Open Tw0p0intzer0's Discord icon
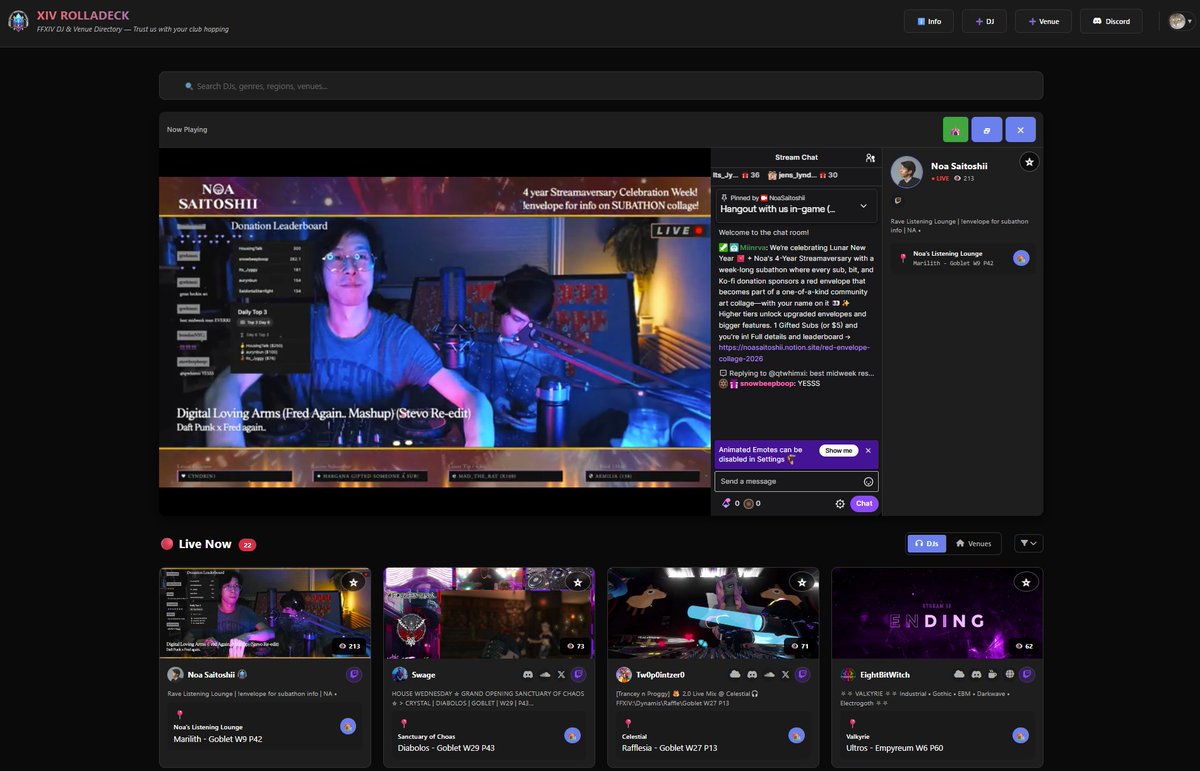1200x771 pixels. (752, 675)
